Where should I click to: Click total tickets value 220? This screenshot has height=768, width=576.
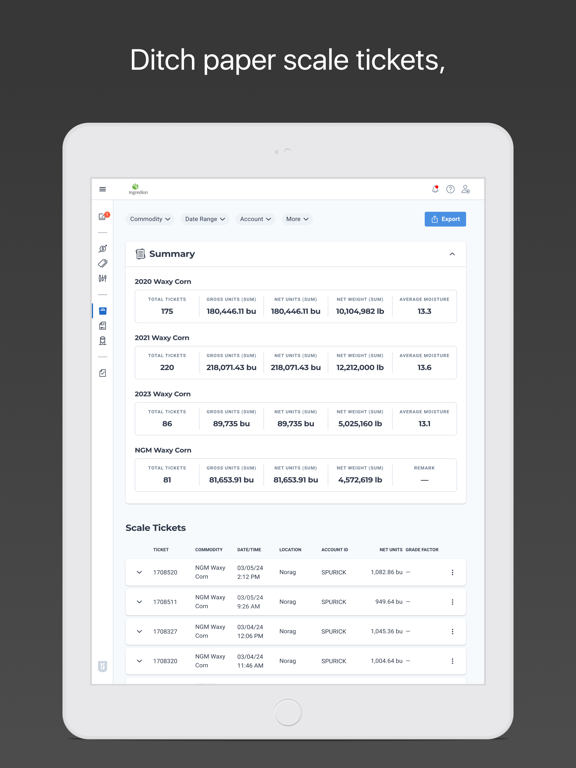[167, 367]
